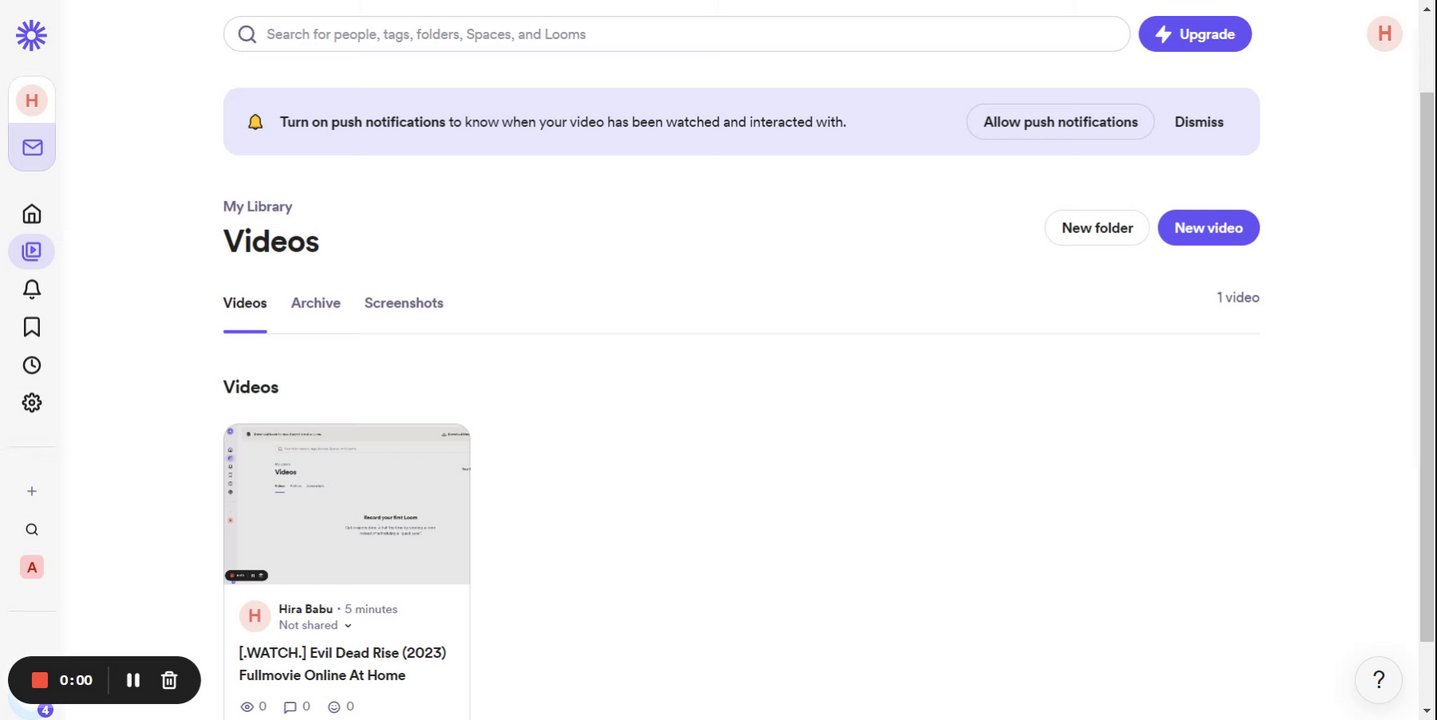This screenshot has height=720, width=1437.
Task: Stop recording with the red square
Action: (39, 680)
